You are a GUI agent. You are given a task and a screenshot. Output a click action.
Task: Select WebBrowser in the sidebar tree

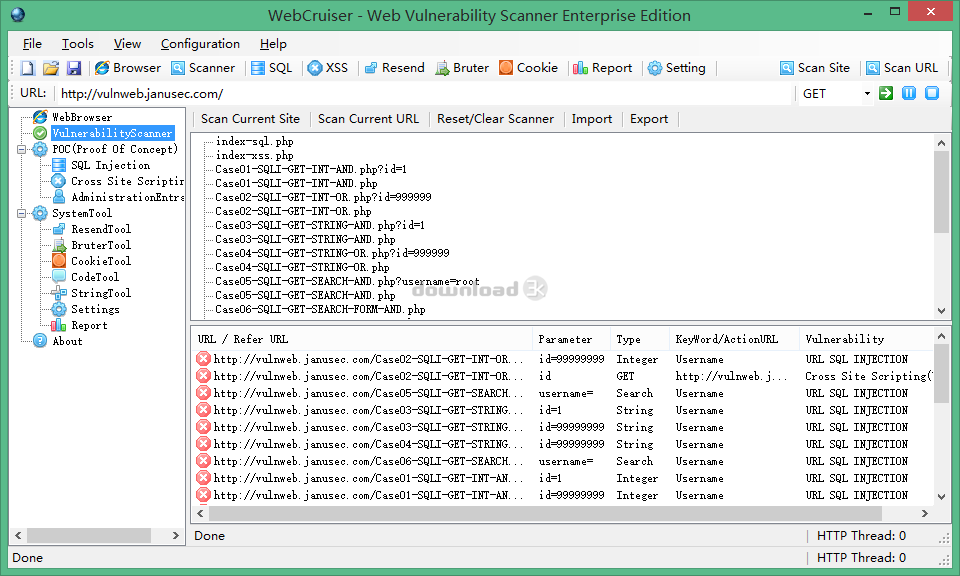pos(82,117)
